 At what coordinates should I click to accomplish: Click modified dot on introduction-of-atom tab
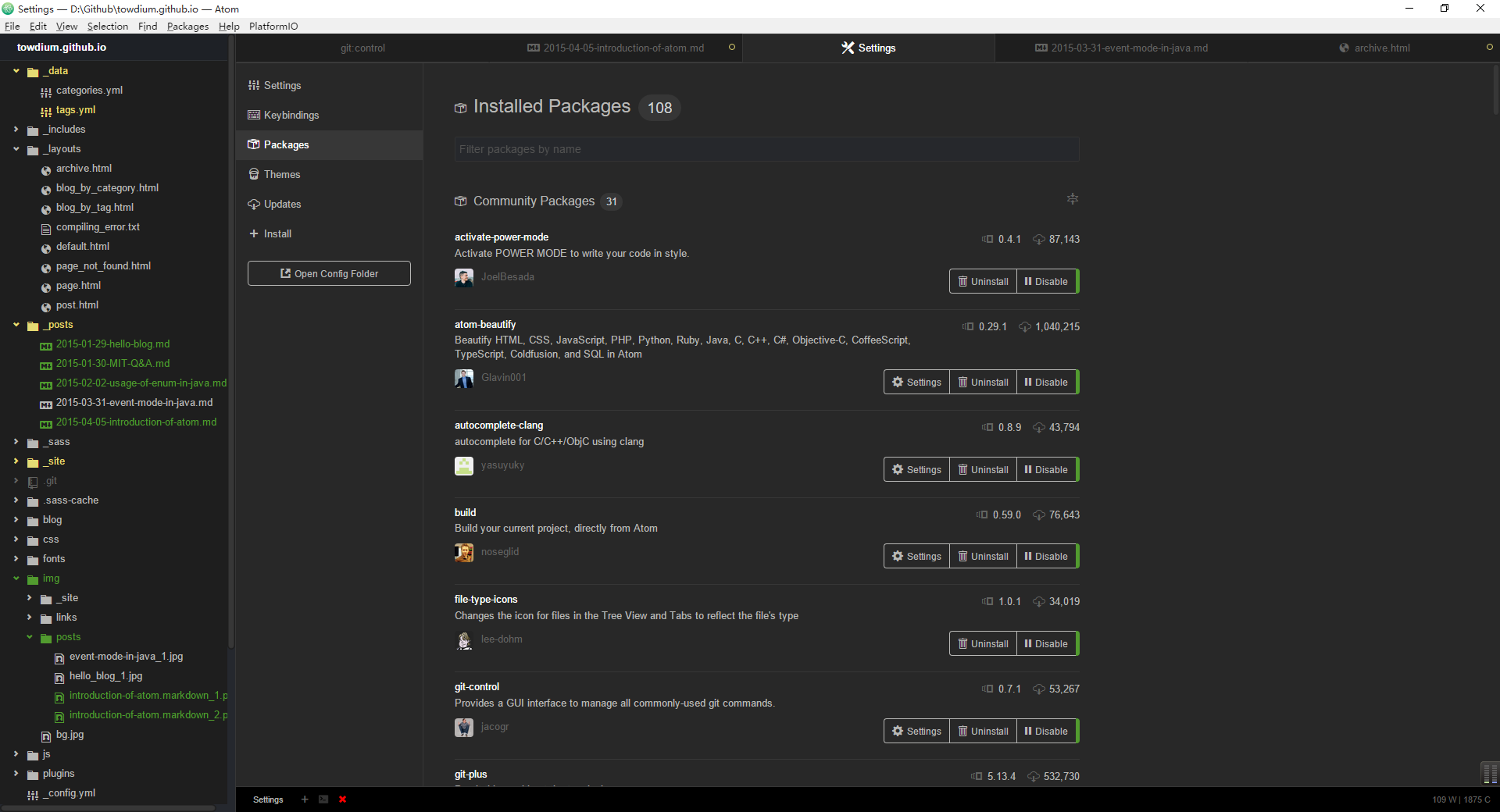(x=732, y=48)
